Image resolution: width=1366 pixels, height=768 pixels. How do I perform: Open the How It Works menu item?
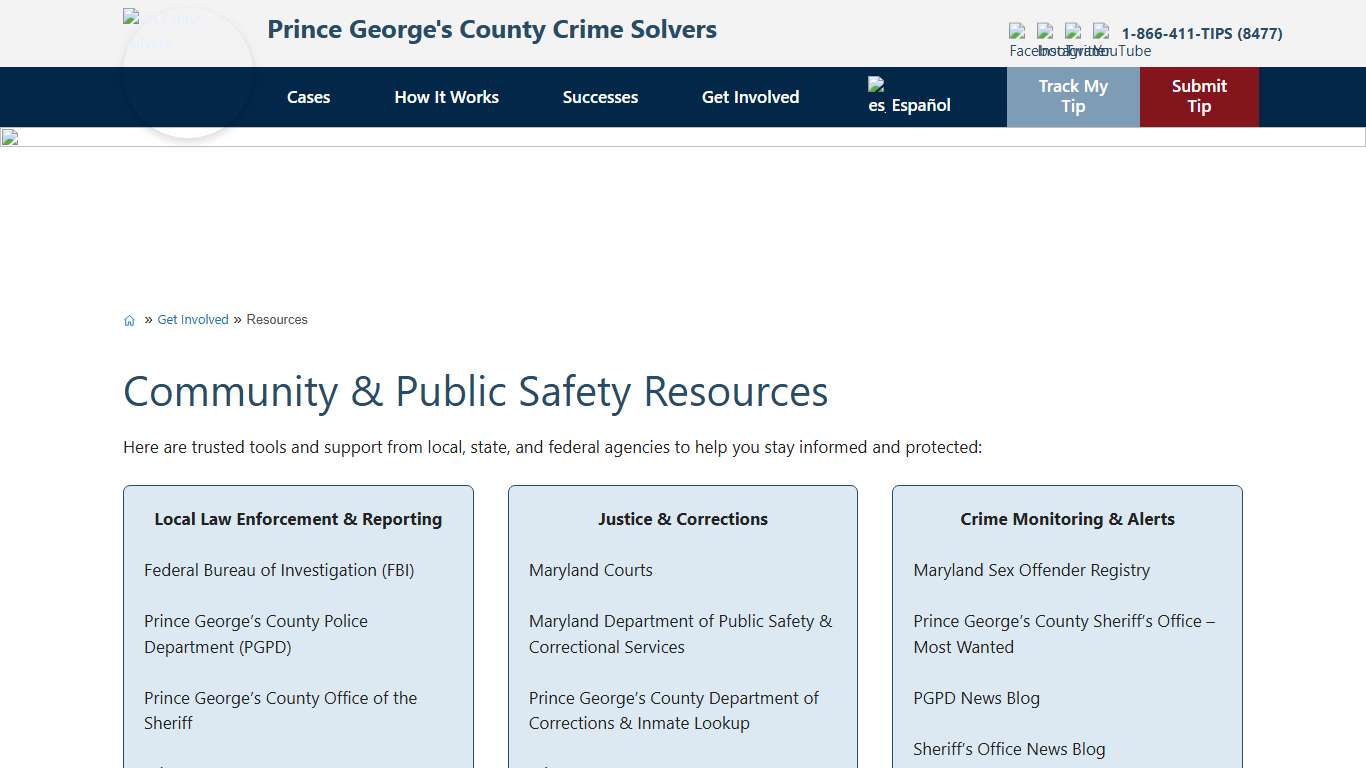click(446, 97)
